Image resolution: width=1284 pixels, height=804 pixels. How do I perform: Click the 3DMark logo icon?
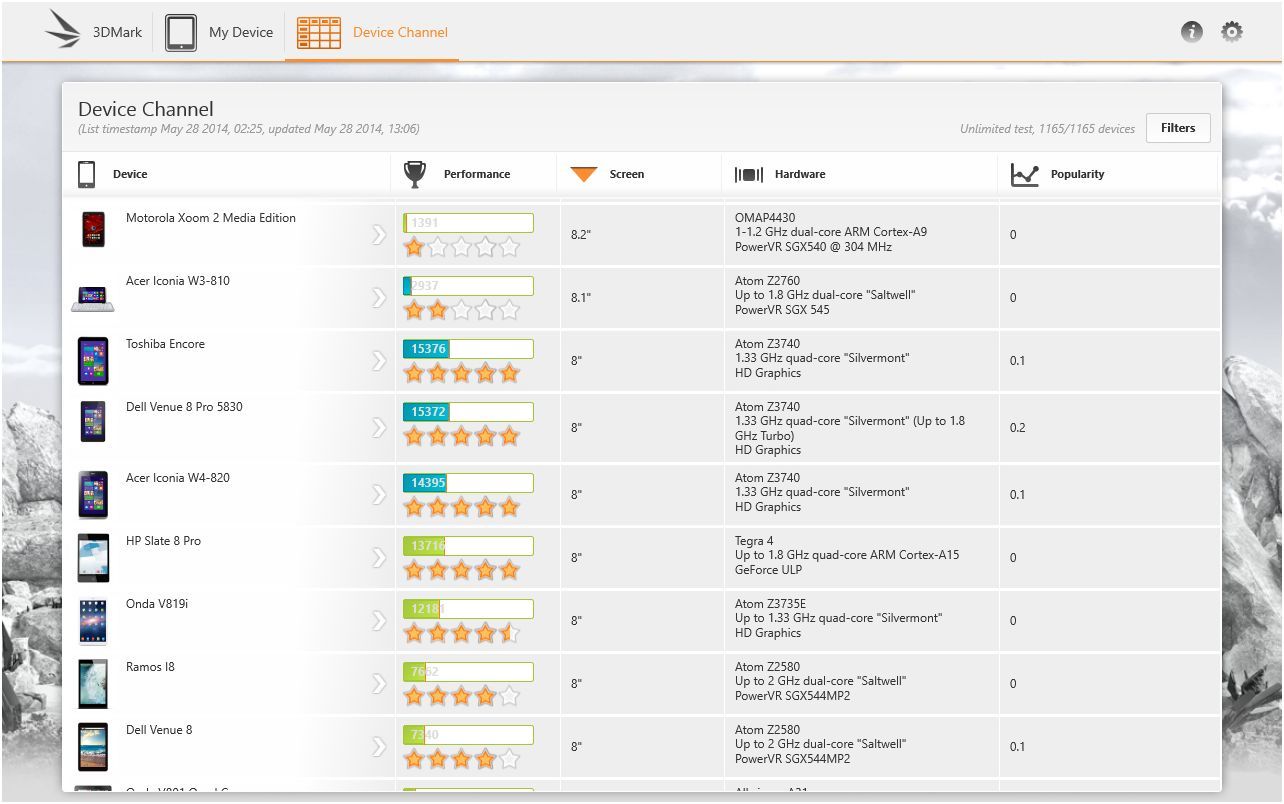click(x=62, y=31)
